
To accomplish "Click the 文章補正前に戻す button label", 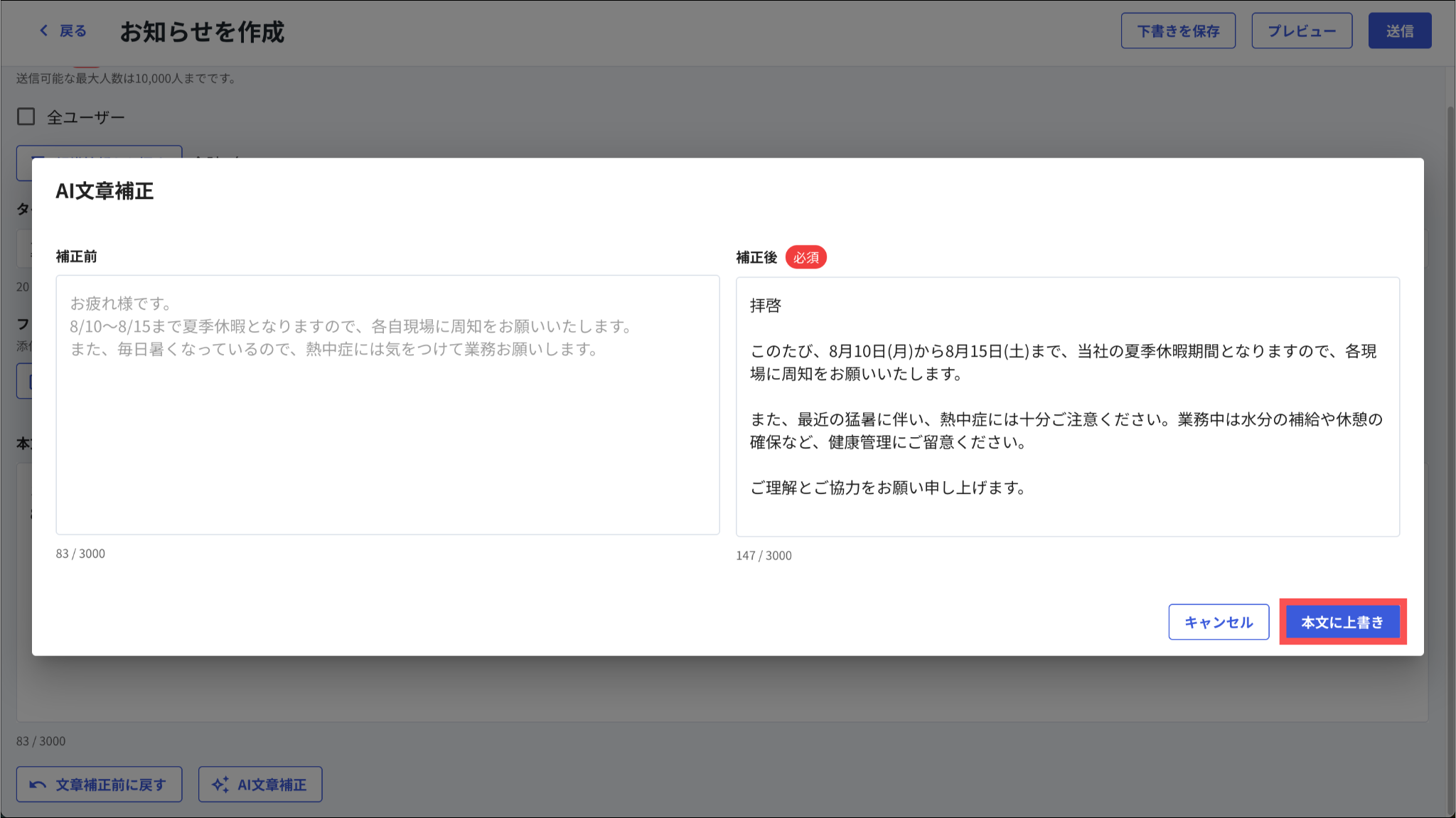I will coord(111,785).
